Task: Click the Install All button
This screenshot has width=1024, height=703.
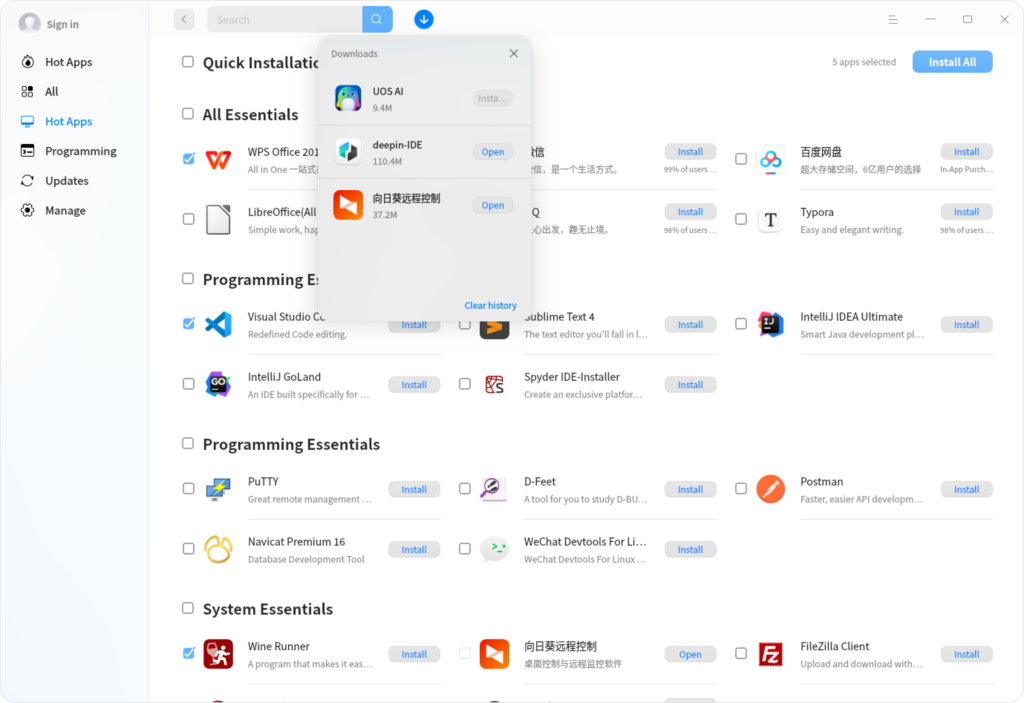Action: (951, 61)
